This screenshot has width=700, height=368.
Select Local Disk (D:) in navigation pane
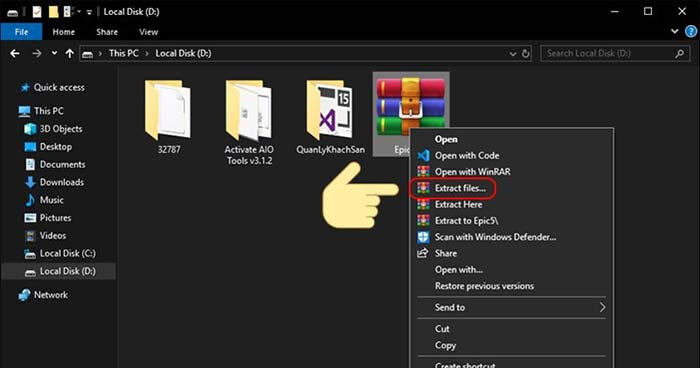(x=59, y=271)
